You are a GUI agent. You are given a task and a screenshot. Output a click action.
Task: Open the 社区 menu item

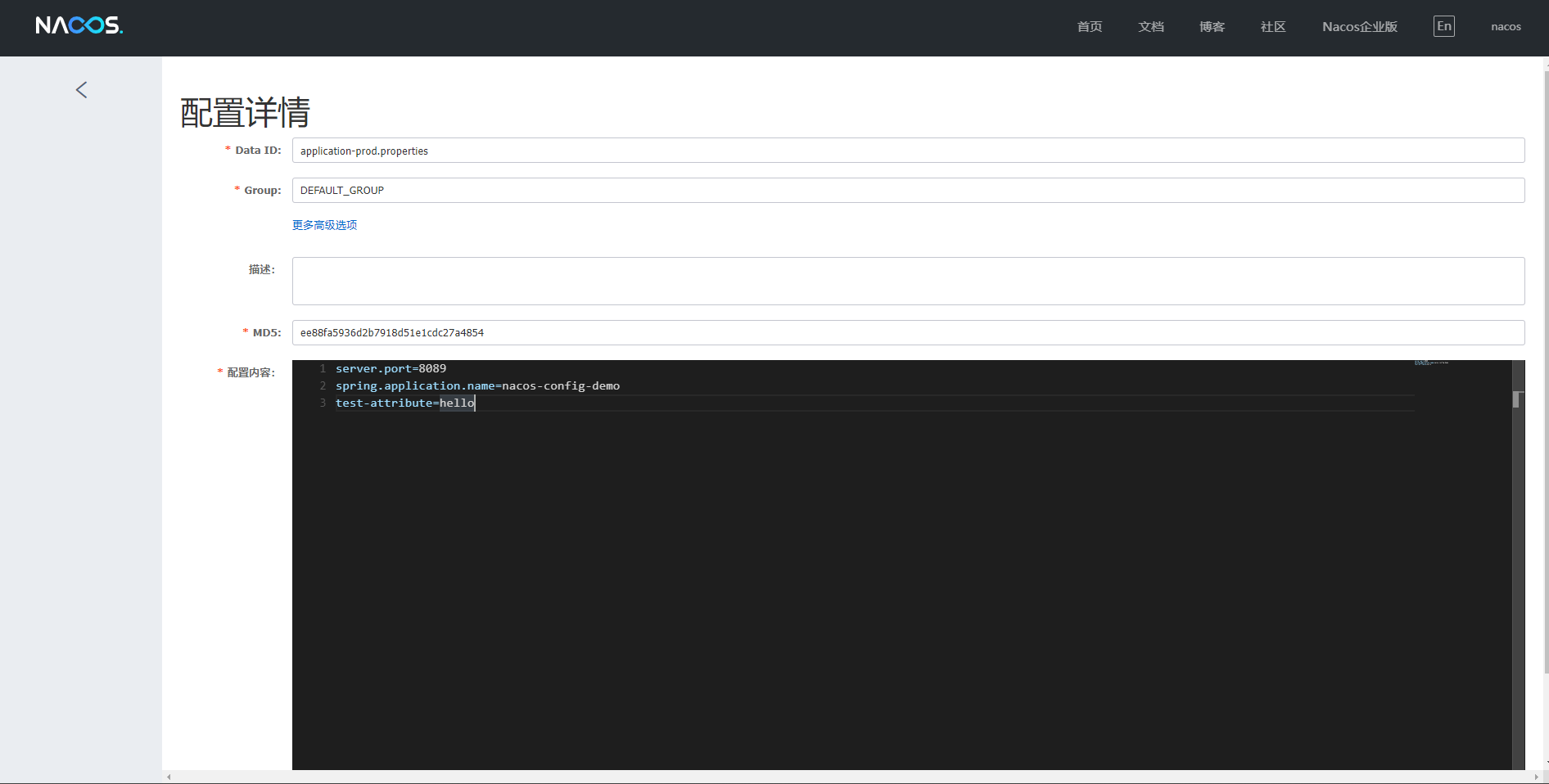[x=1273, y=27]
